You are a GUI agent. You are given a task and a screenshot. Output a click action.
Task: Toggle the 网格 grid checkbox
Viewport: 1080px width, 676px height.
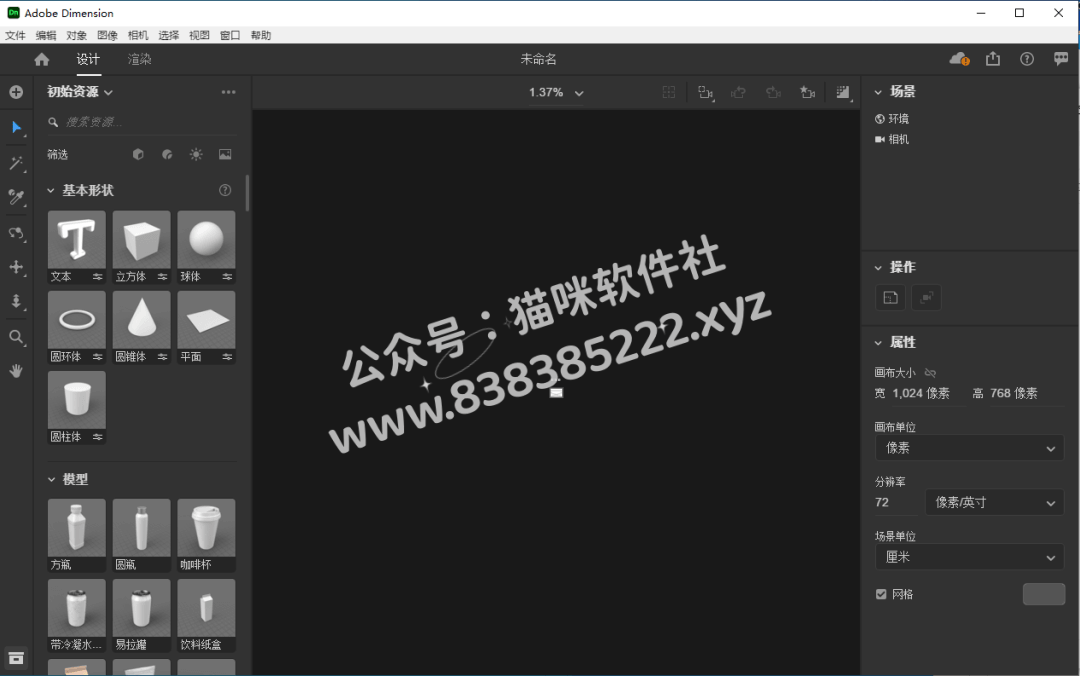[881, 594]
